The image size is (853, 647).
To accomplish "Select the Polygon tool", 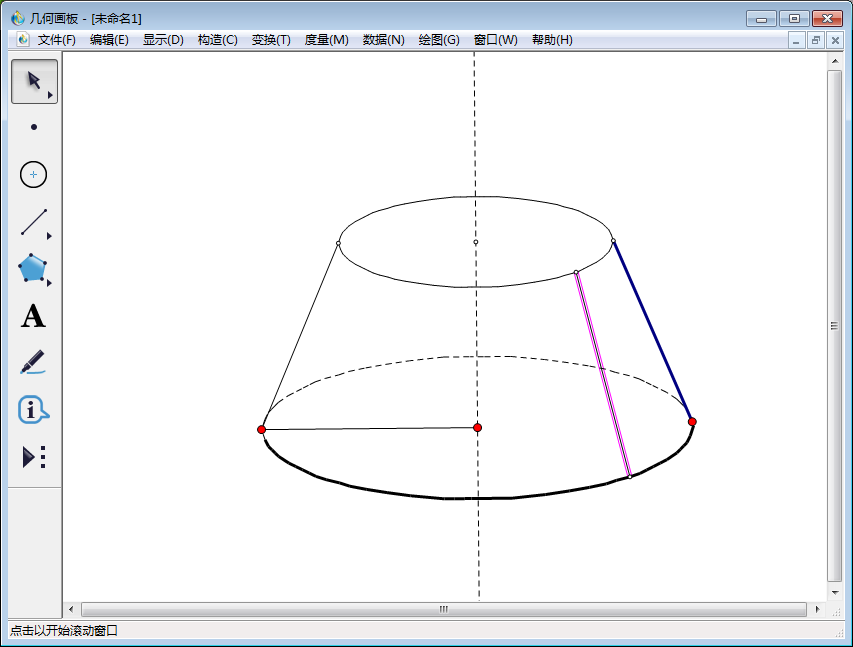I will (x=33, y=269).
